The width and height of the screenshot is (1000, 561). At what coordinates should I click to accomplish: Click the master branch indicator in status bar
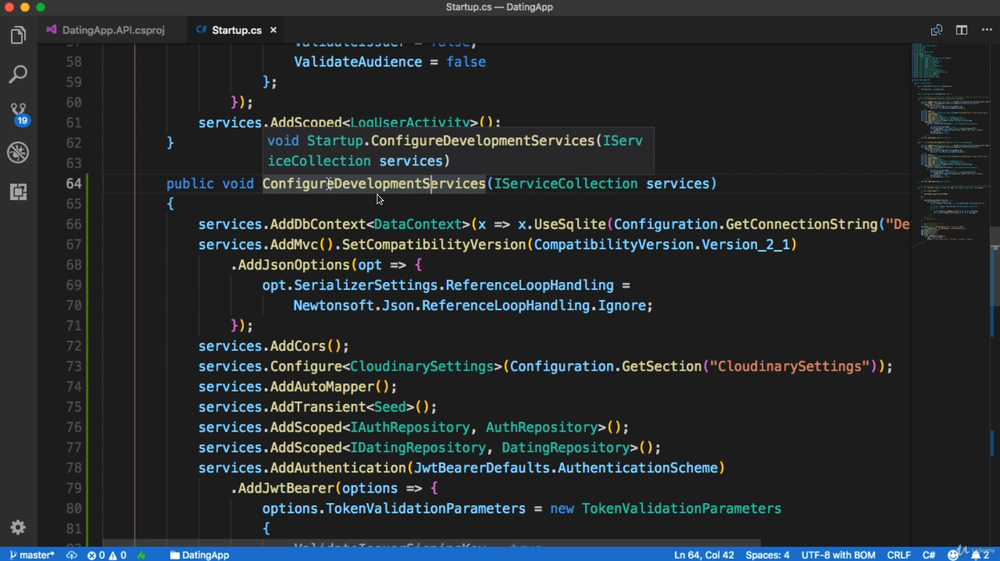click(32, 555)
